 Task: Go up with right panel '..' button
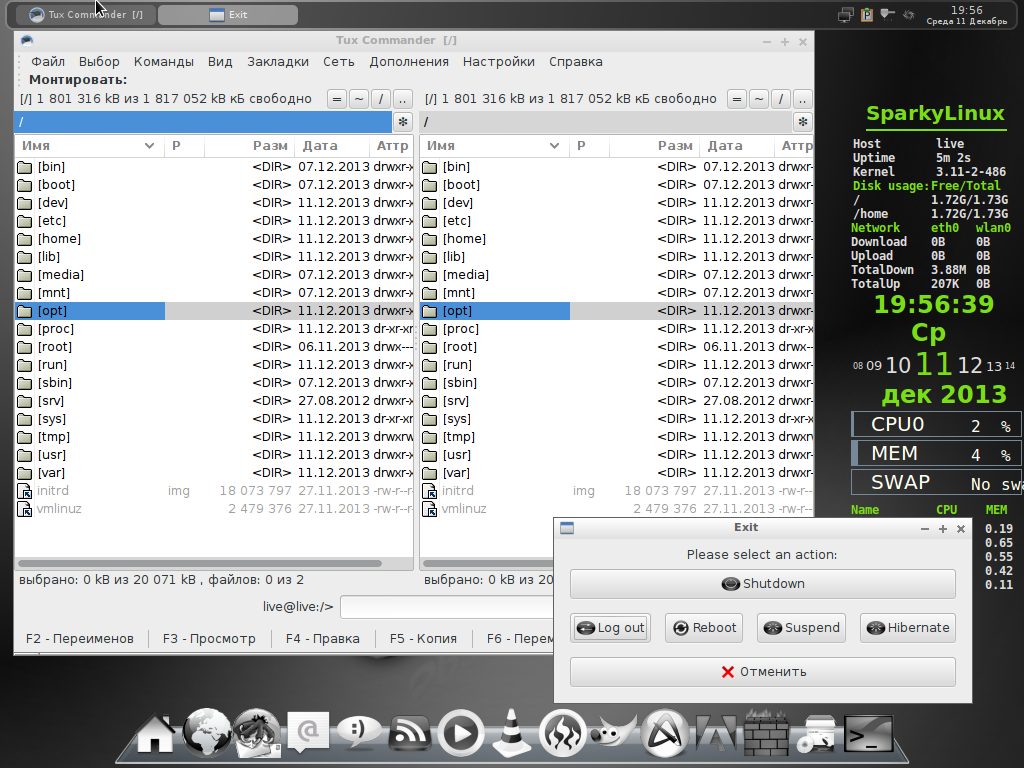click(x=803, y=99)
